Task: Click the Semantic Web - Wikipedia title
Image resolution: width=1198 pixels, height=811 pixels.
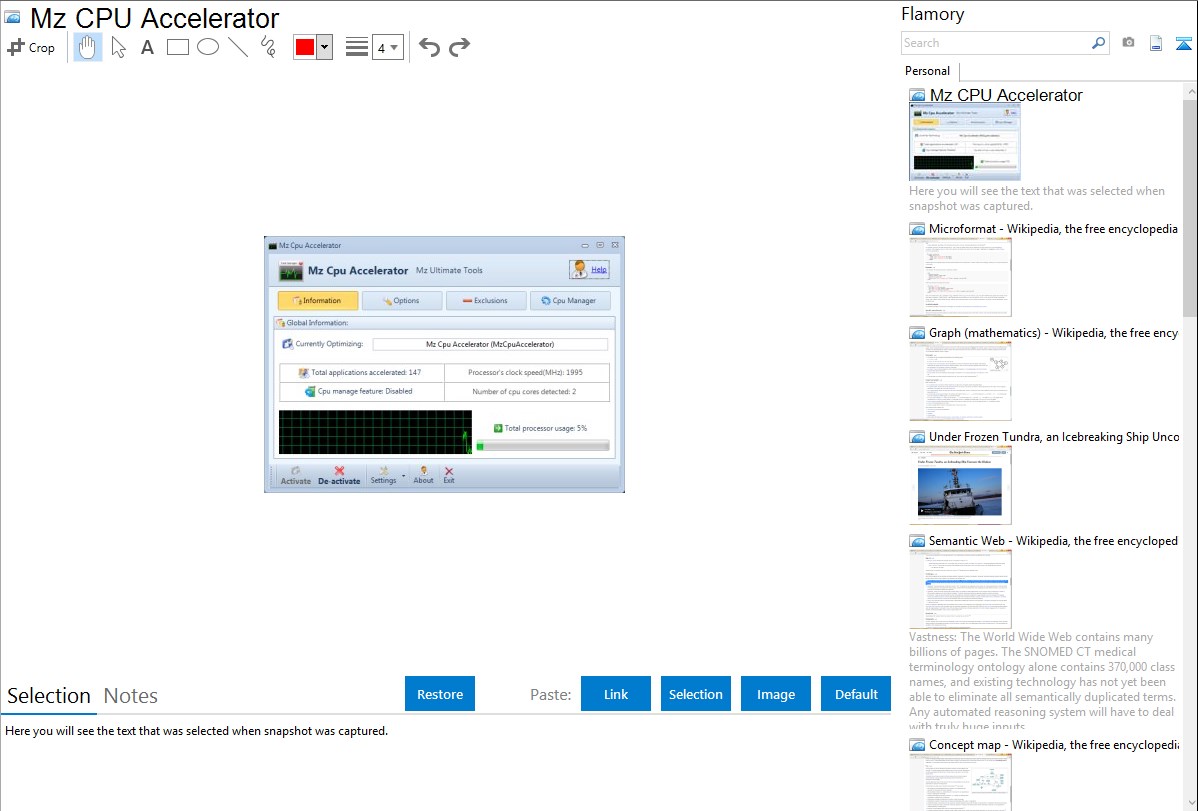Action: [x=1053, y=540]
